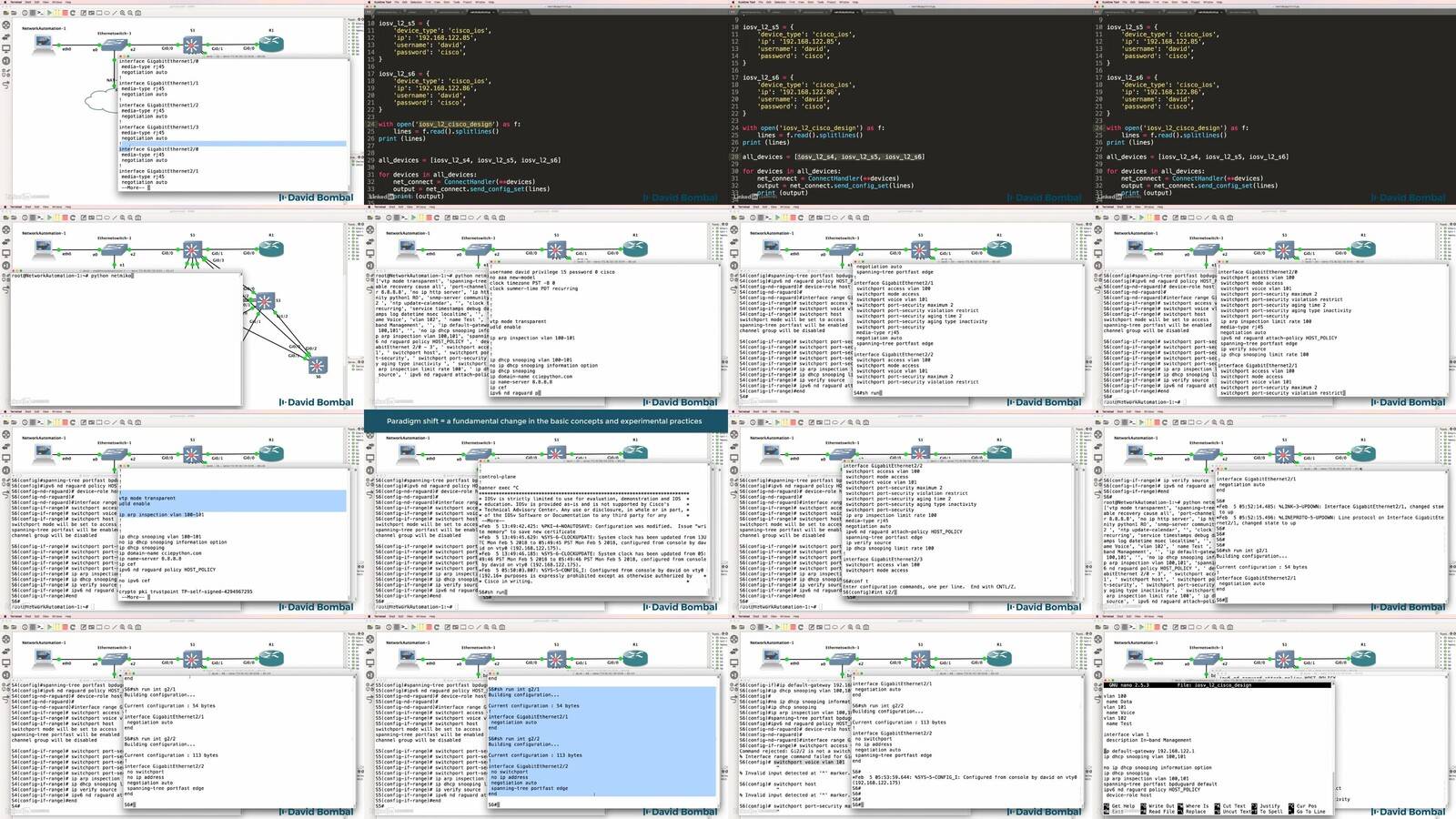Click 'Gi0/1' link label, GigabitEthernet1/0 listing frame
1456x819 pixels.
[217, 49]
